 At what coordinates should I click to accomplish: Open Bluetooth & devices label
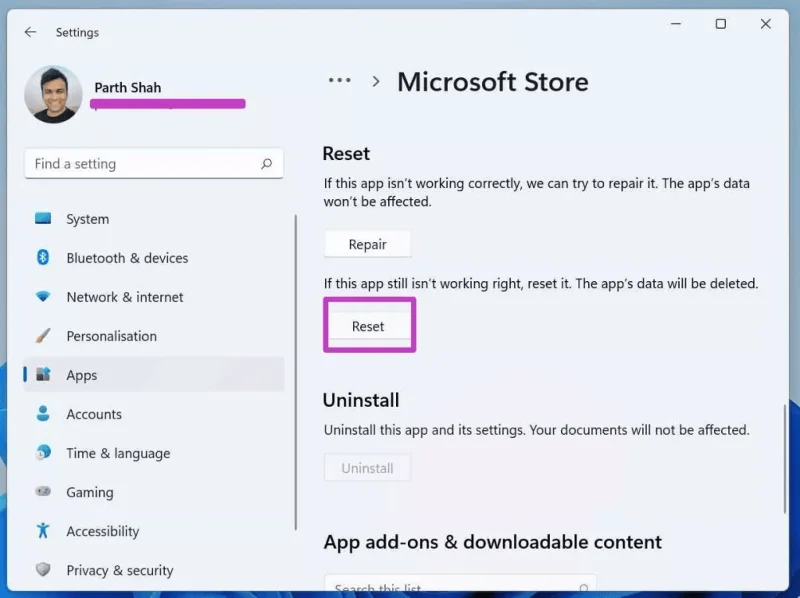[127, 258]
